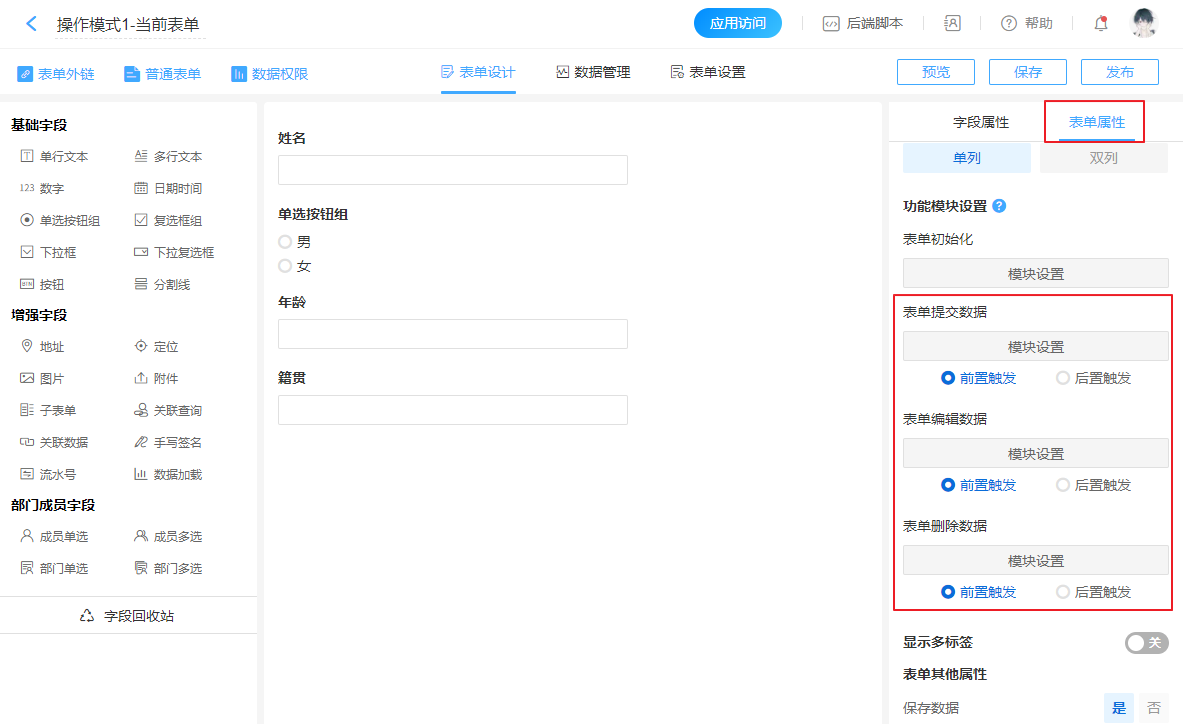
Task: Open notifications bell icon
Action: click(x=1101, y=23)
